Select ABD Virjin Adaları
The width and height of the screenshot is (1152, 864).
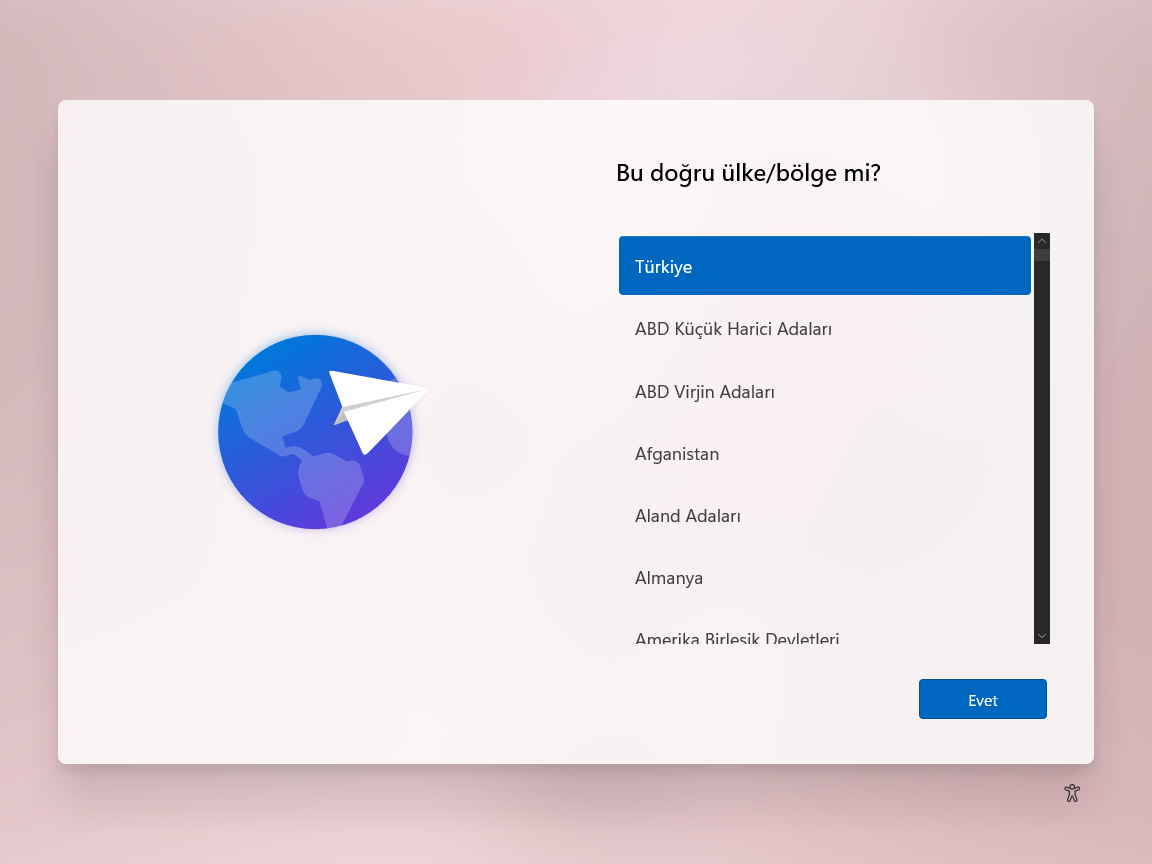824,392
